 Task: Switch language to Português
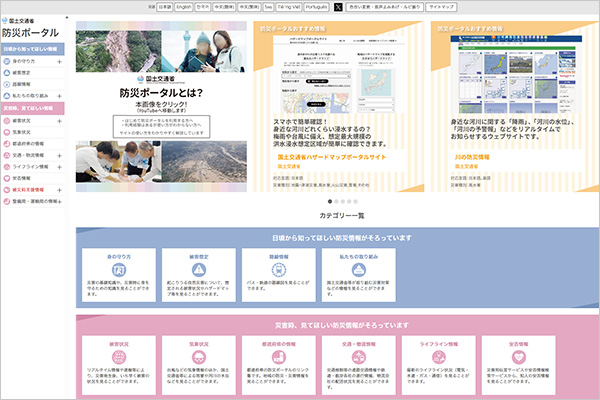click(316, 7)
